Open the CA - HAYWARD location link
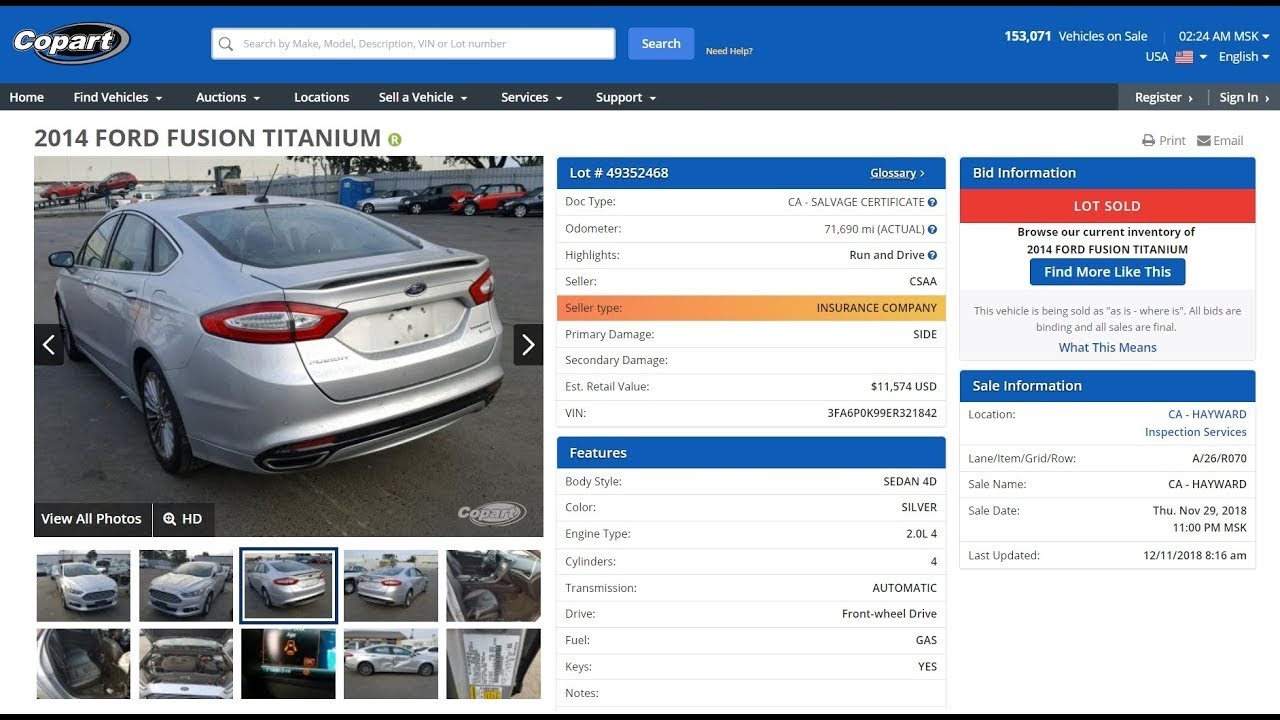Screen dimensions: 1280x720 (1207, 414)
